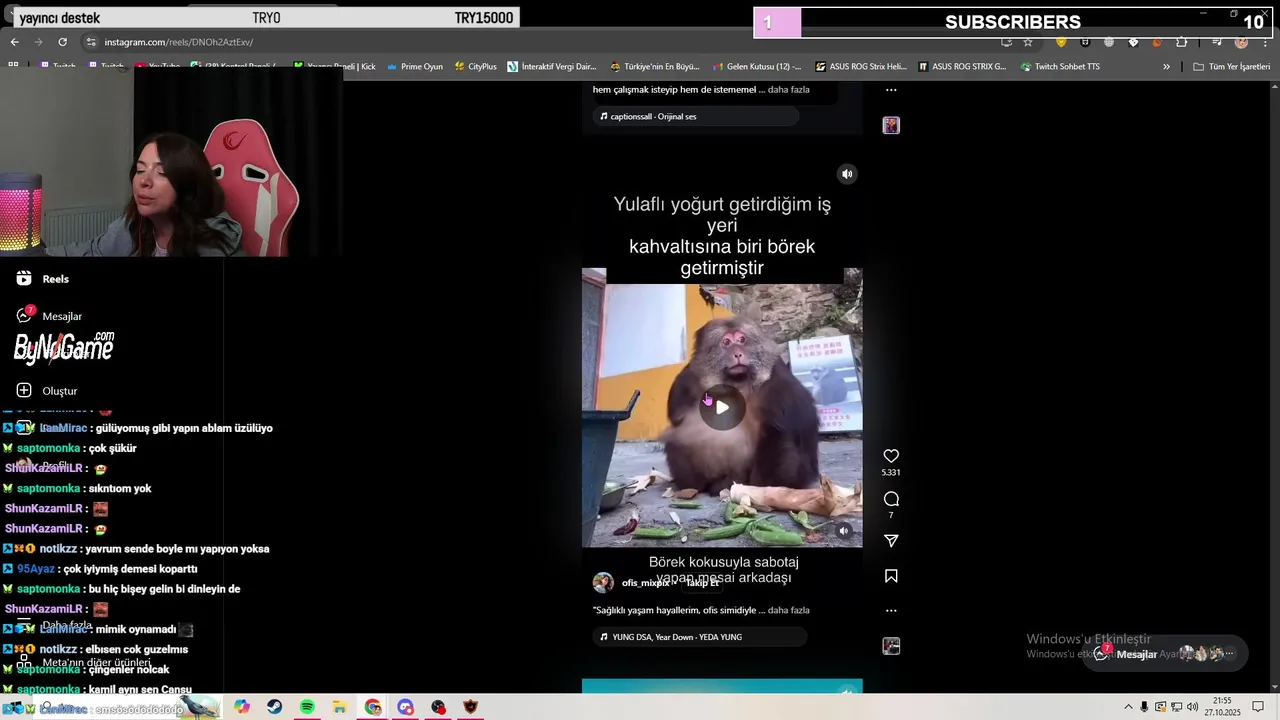Screen dimensions: 1280x720
Task: Open Google Chrome taskbar icon
Action: click(372, 707)
